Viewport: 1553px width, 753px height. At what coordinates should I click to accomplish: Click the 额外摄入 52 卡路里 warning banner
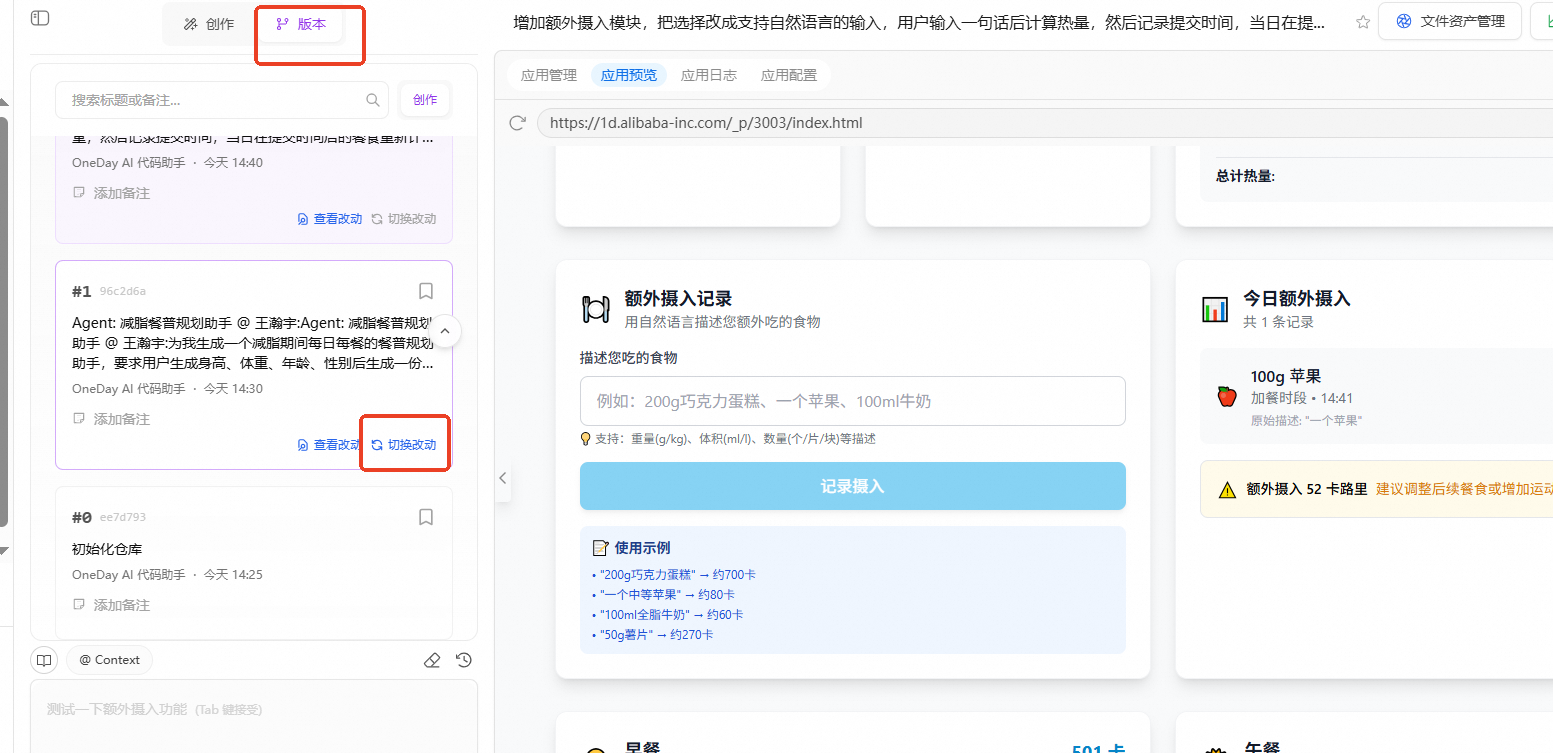click(x=1376, y=489)
